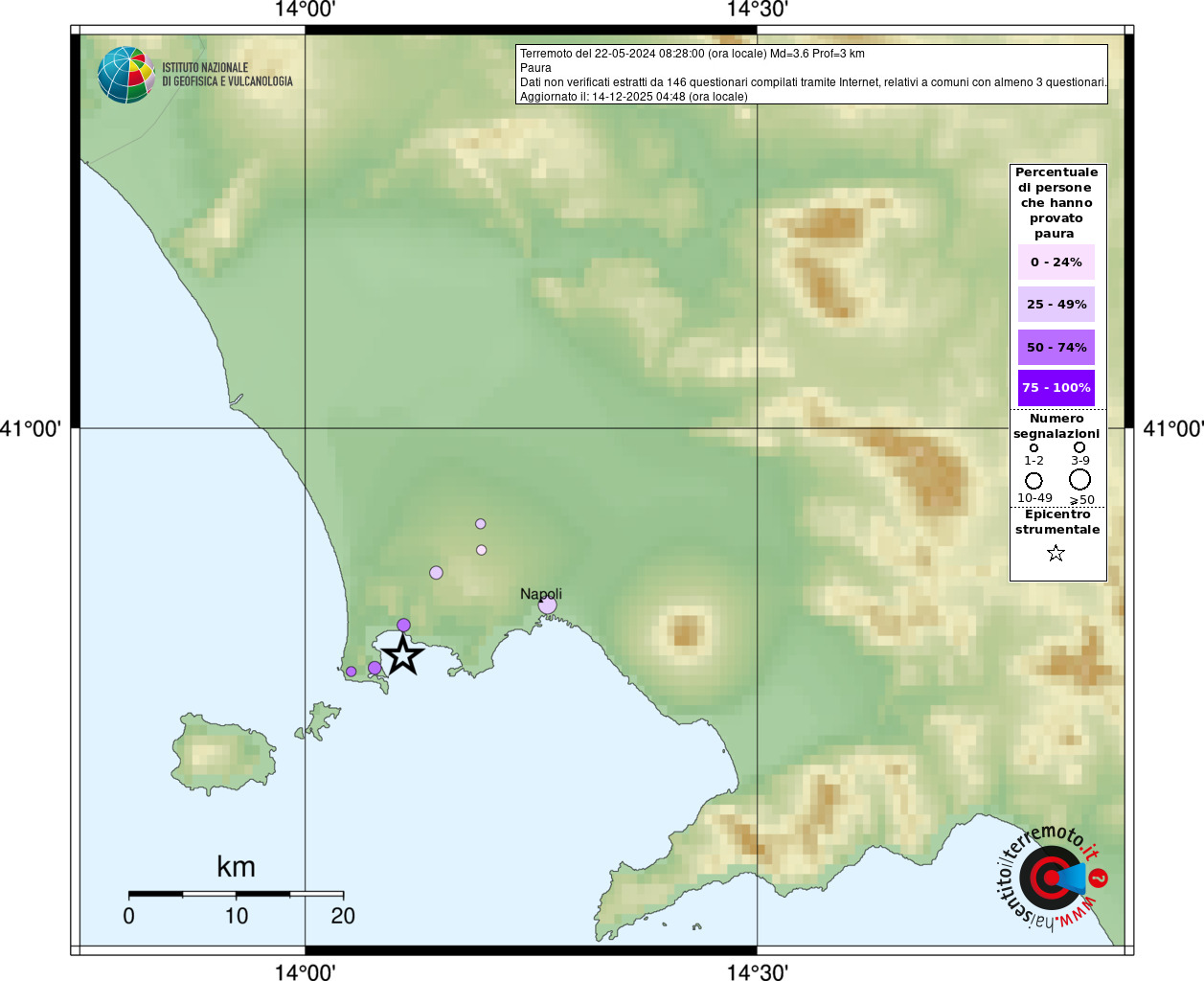Click the largest legend circle for ≥50 reports
This screenshot has width=1204, height=981.
(1079, 479)
